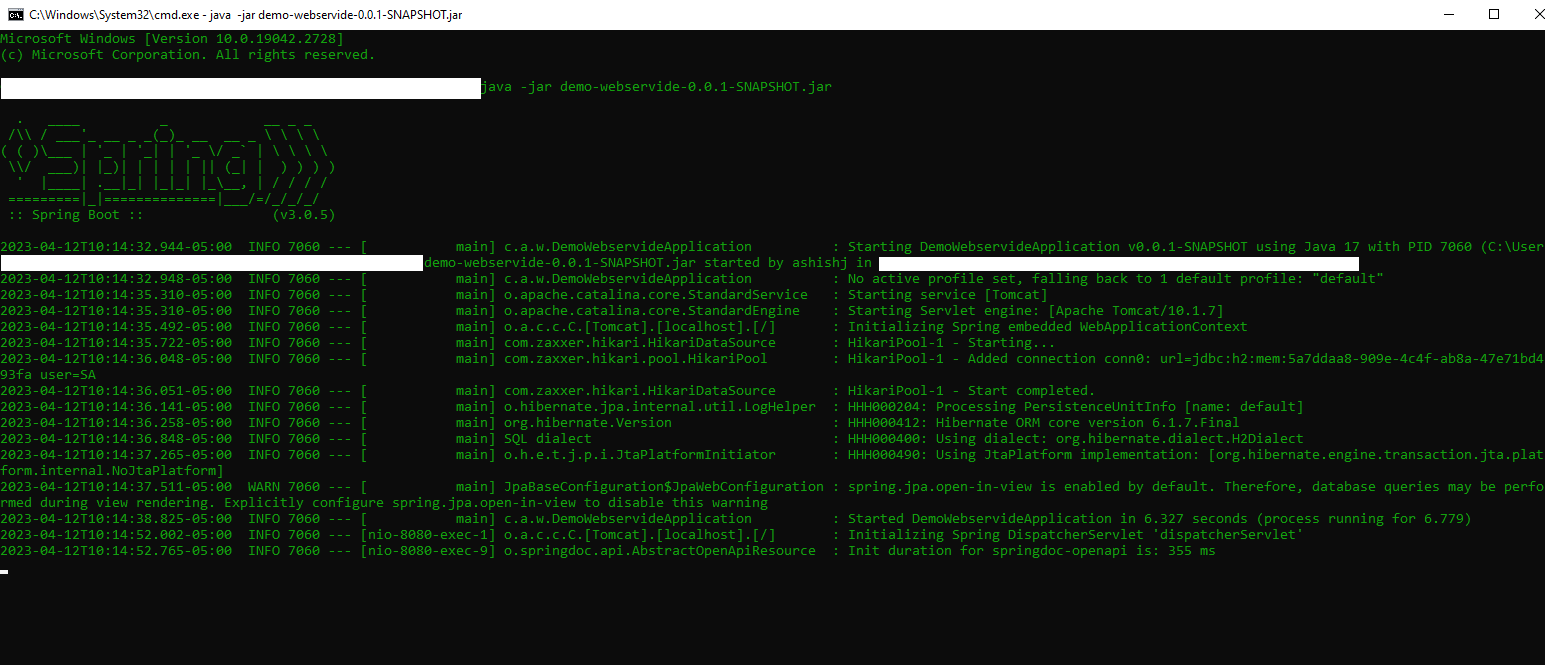Click logger 'o.springdoc.api.AbstractOpenApiResource'
The height and width of the screenshot is (665, 1545).
click(x=660, y=551)
